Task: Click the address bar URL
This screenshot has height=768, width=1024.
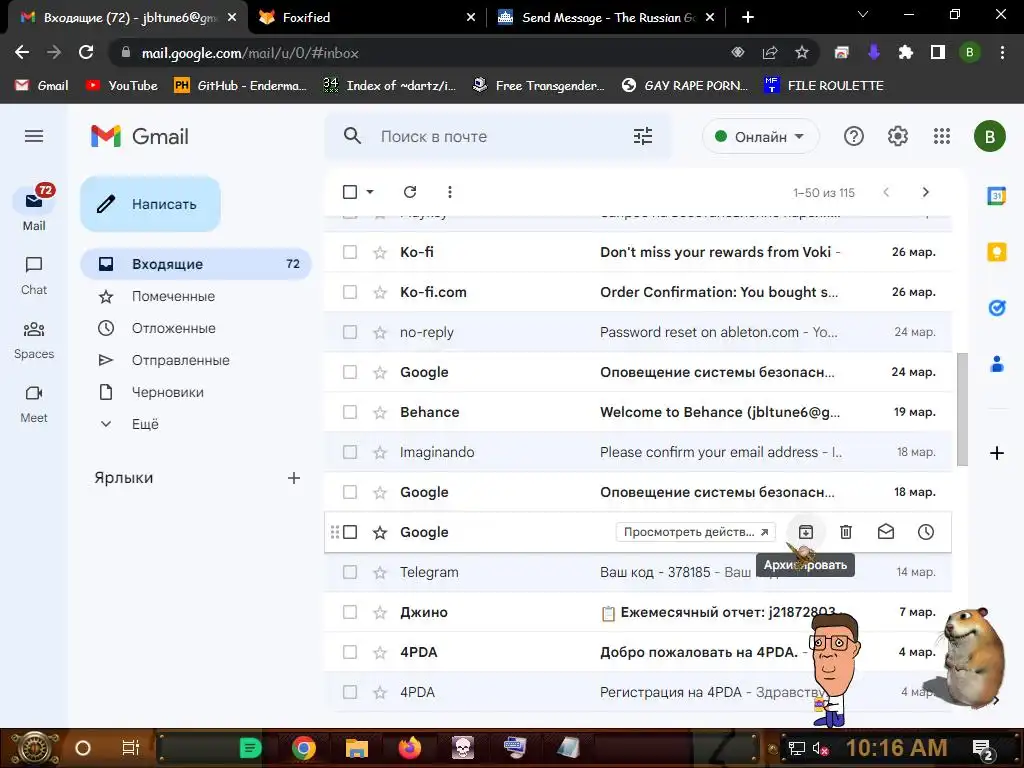Action: (250, 53)
